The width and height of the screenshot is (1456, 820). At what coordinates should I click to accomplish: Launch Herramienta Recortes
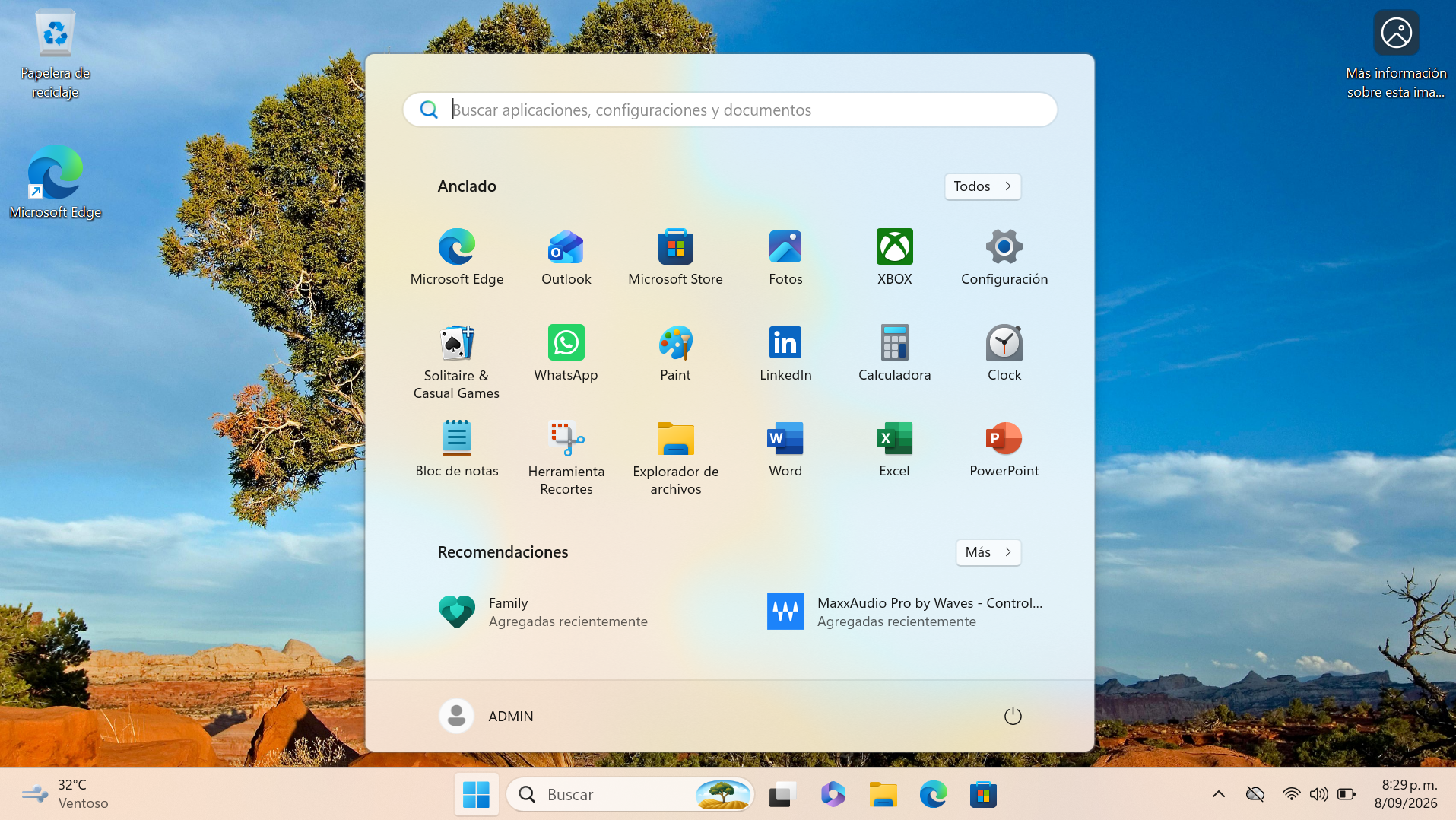click(566, 457)
